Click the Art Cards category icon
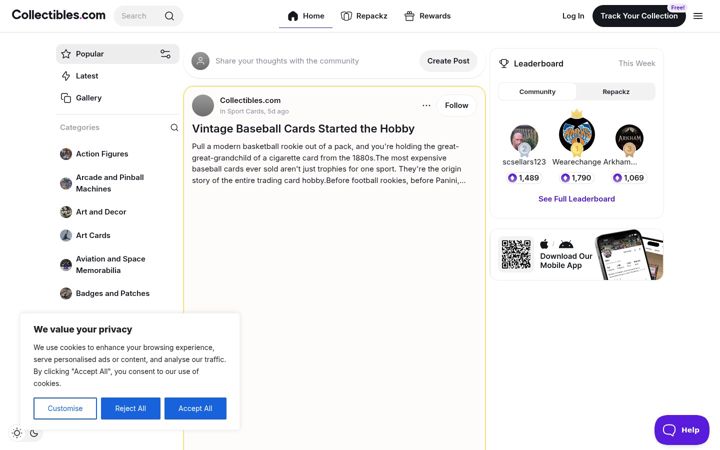Viewport: 720px width, 450px height. [x=66, y=235]
